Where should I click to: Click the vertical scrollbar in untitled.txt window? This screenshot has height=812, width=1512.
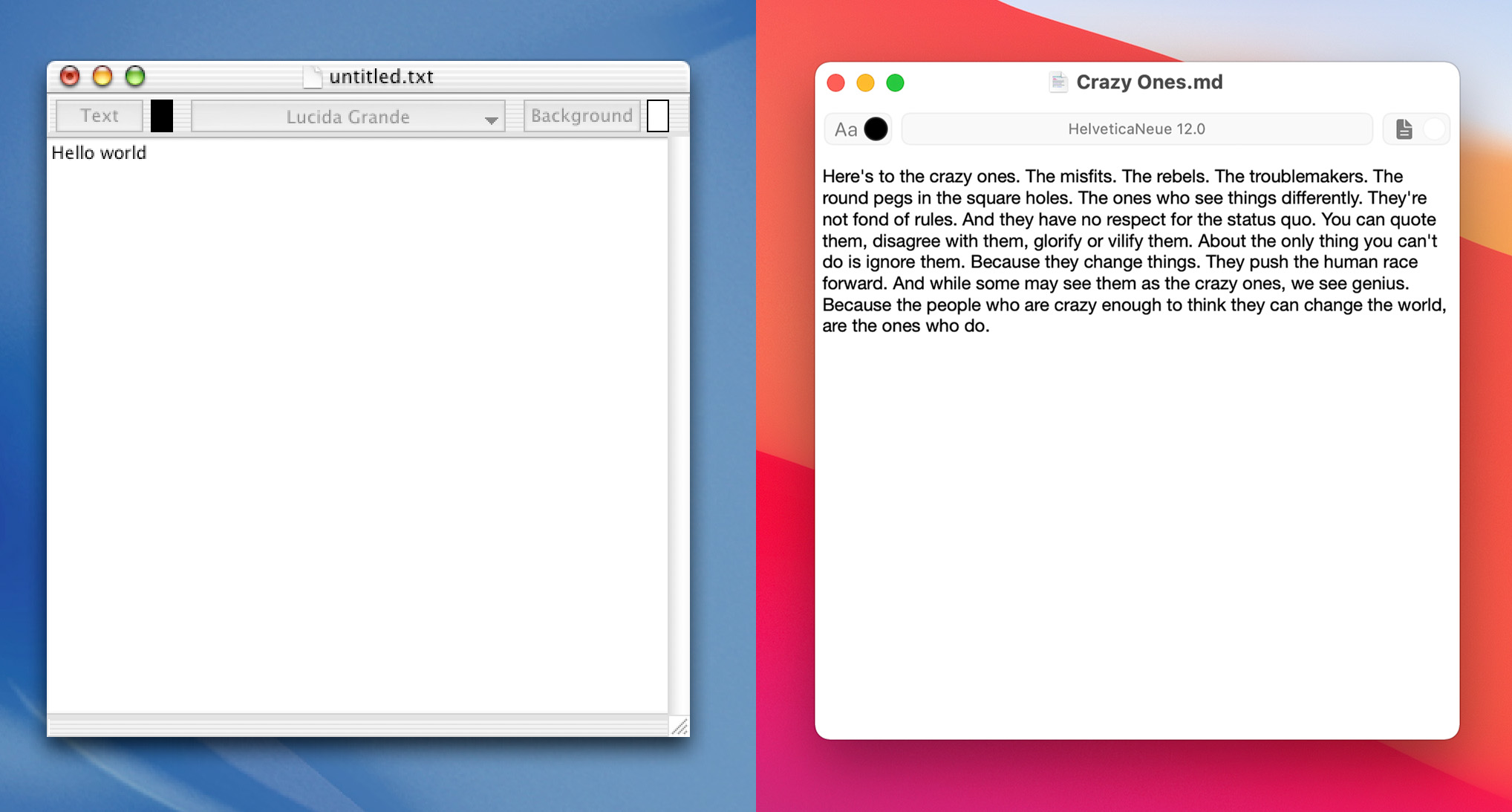(x=679, y=426)
